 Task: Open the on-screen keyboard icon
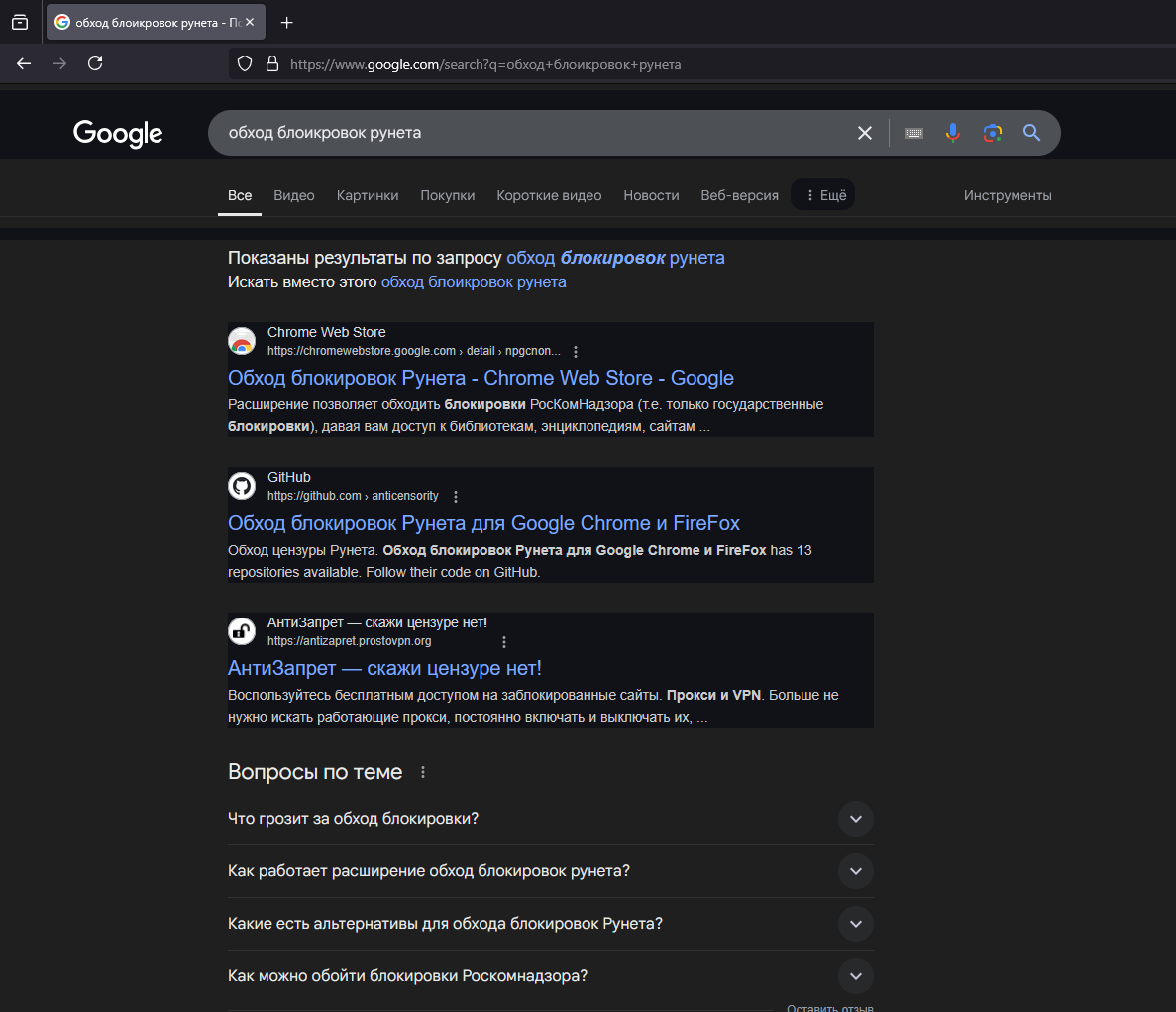click(913, 133)
